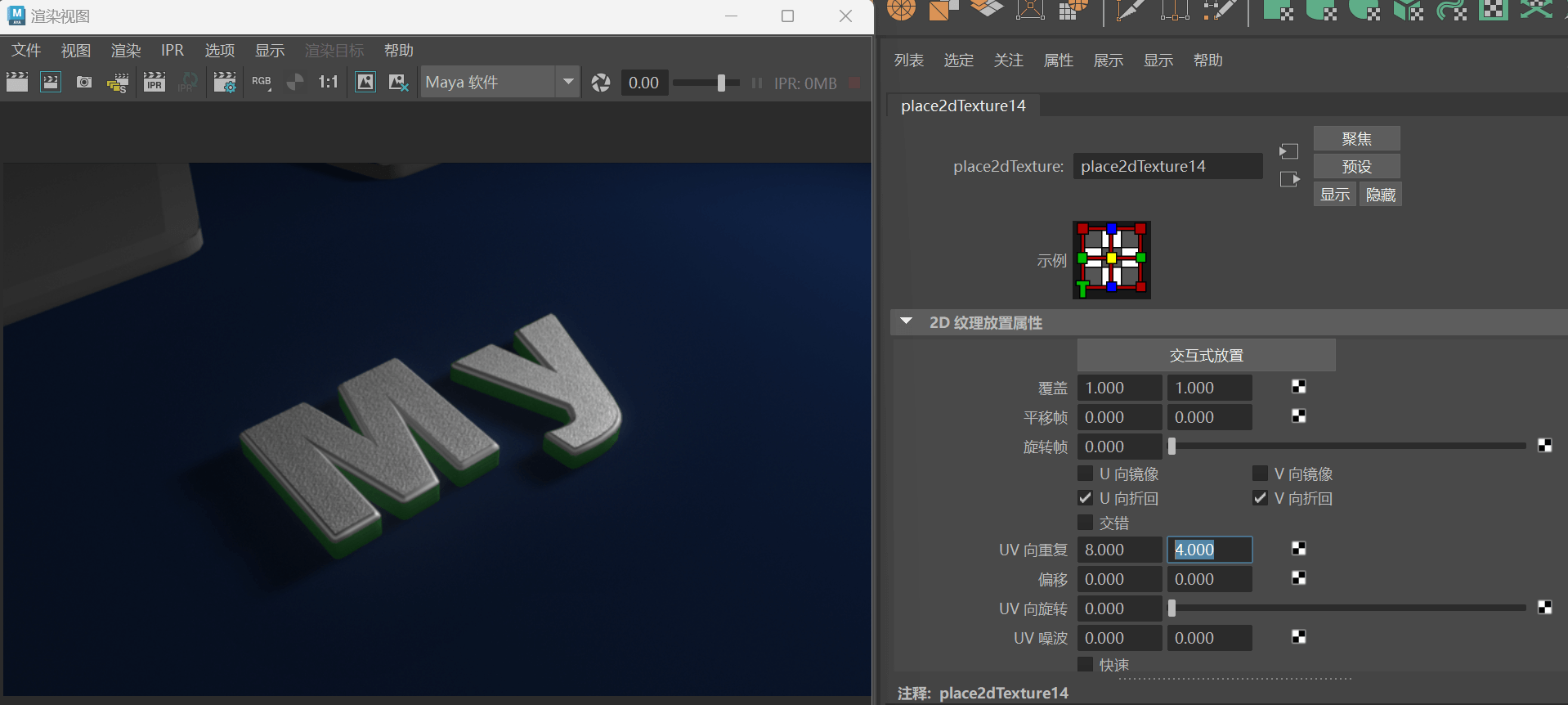Uncheck the V 向折回 checkbox

[x=1260, y=498]
